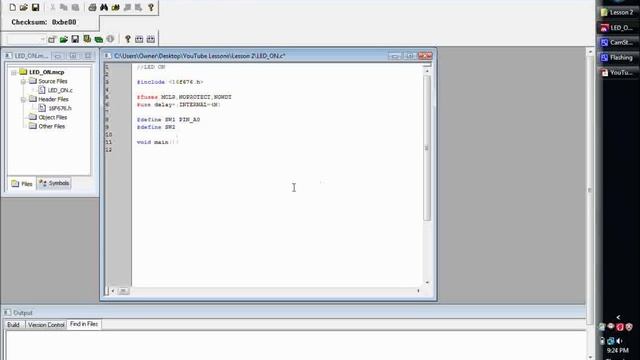Open the Find in Files output tab
640x360 pixels.
[x=84, y=324]
